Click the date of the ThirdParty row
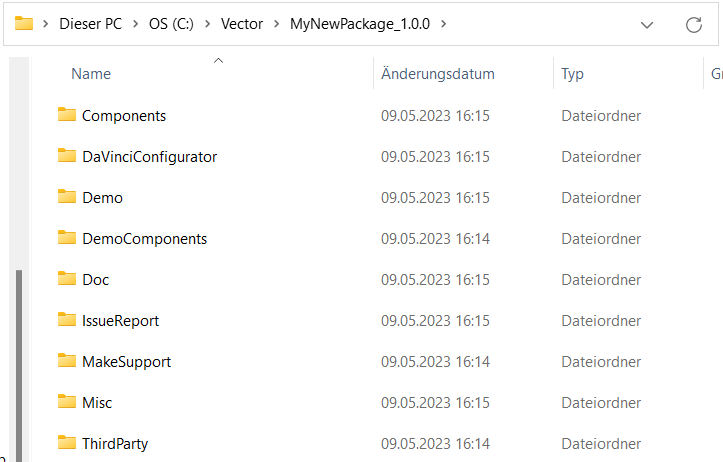This screenshot has height=462, width=723. (x=435, y=444)
